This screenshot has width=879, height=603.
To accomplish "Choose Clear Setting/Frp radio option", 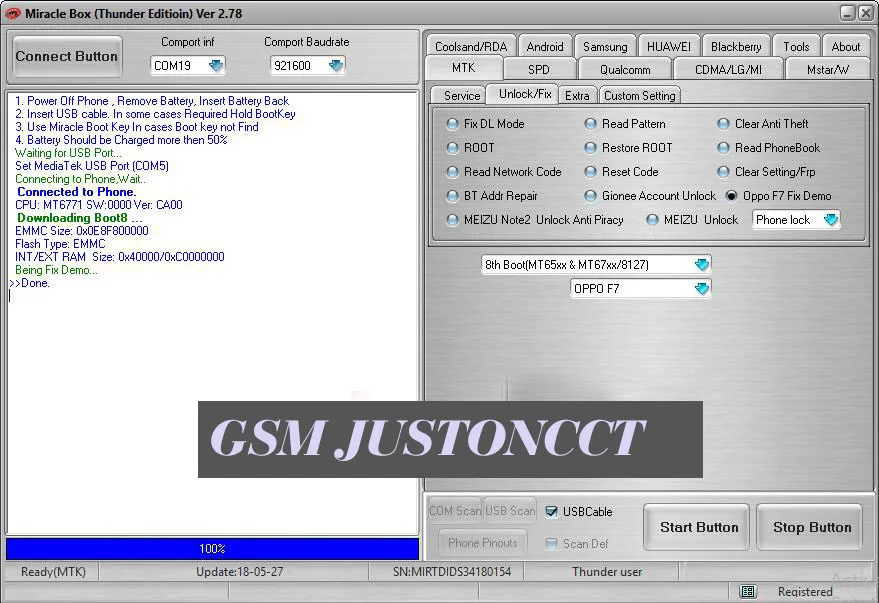I will tap(723, 172).
